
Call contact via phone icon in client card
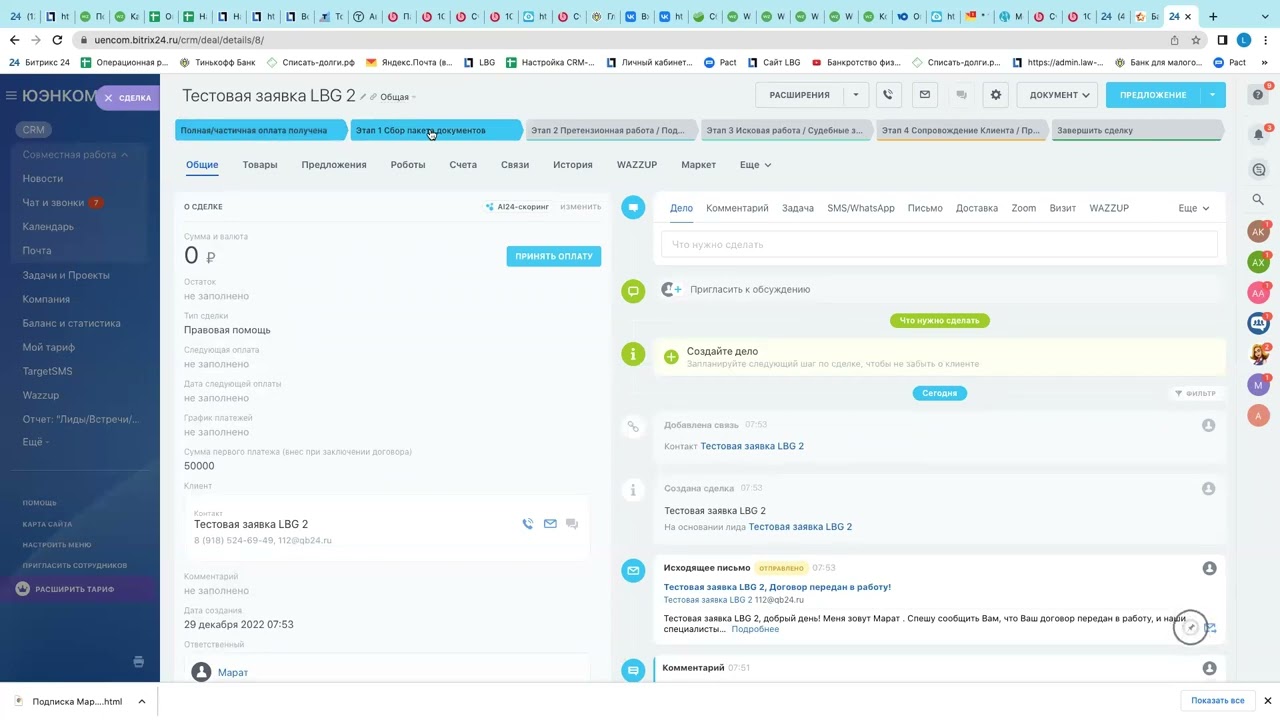click(528, 524)
